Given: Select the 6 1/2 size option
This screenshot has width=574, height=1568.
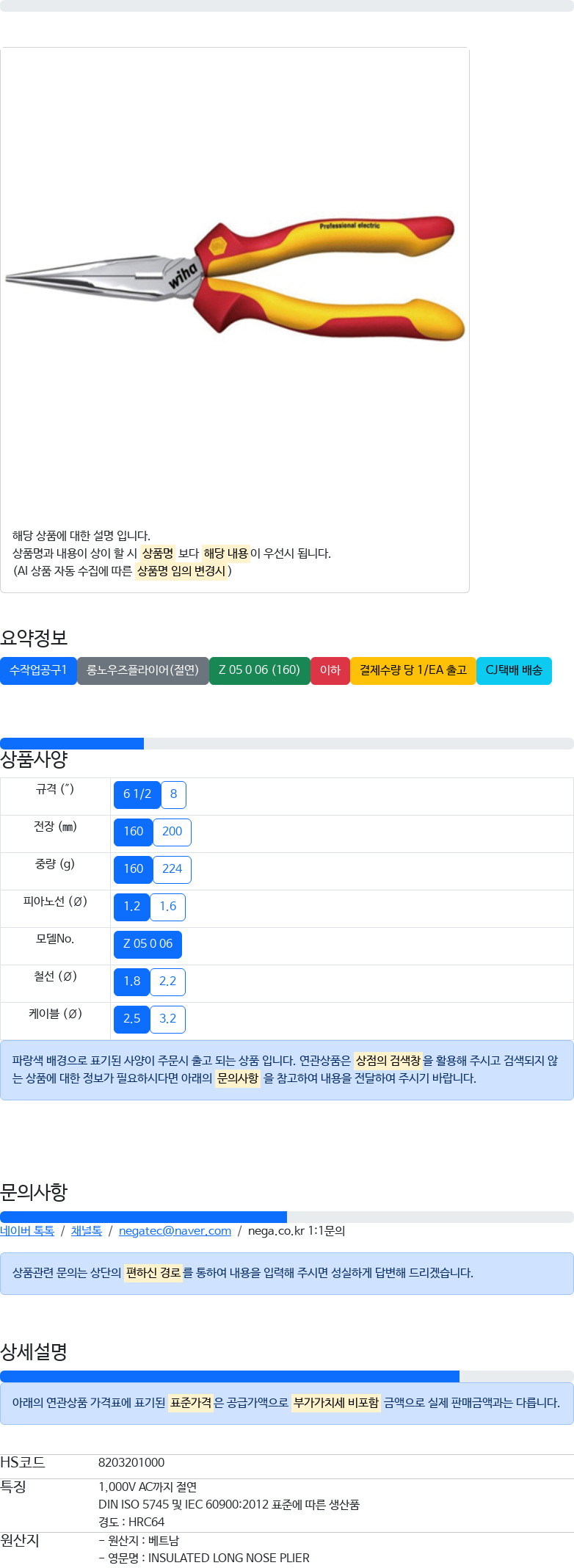Looking at the screenshot, I should click(137, 794).
